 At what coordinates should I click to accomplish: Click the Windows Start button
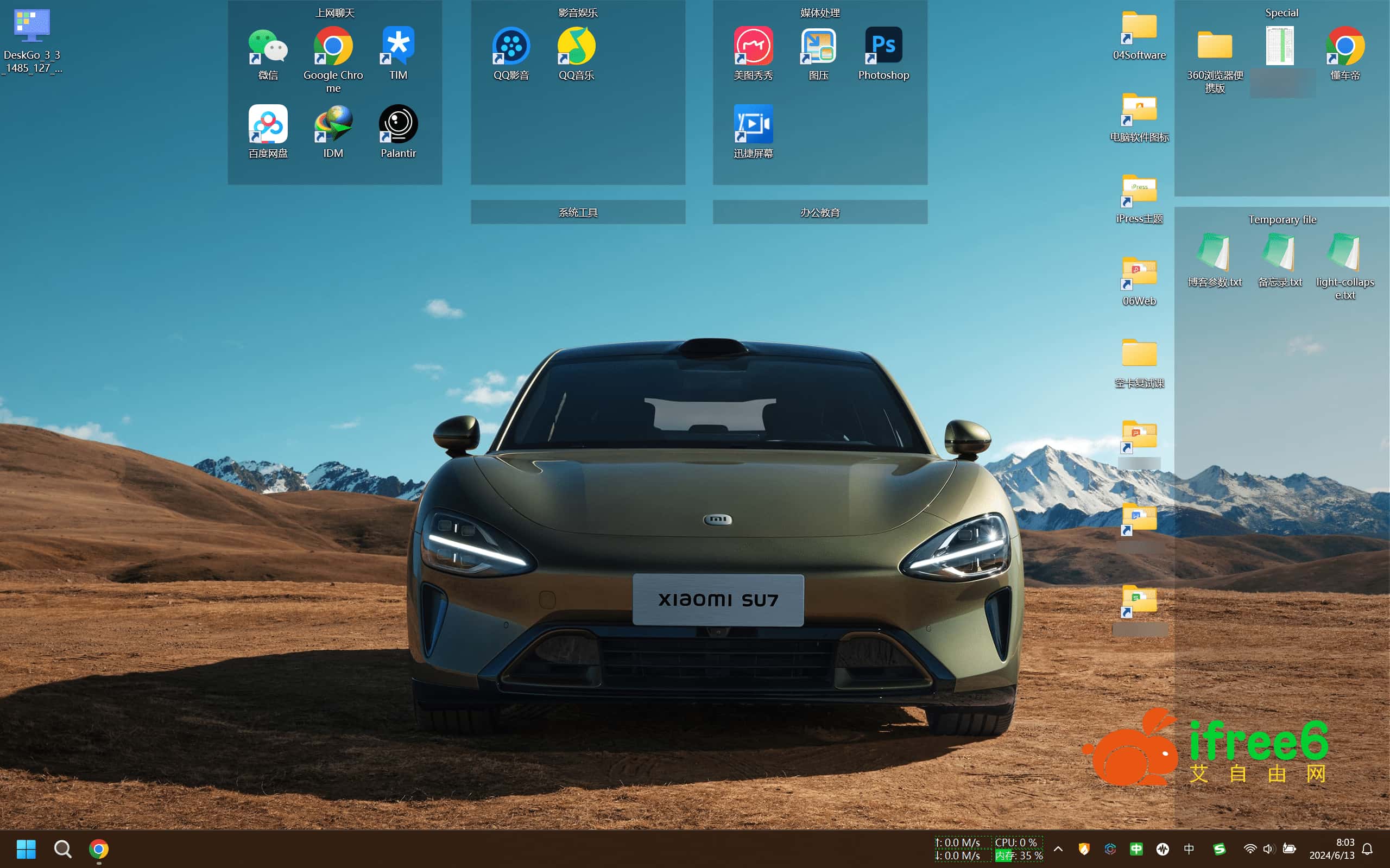pos(27,848)
